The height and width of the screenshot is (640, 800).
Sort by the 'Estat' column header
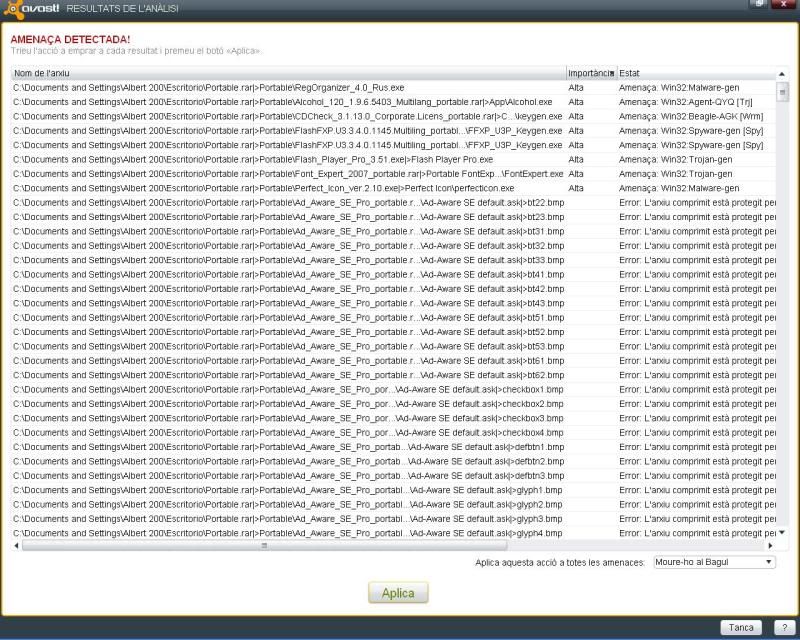point(695,73)
